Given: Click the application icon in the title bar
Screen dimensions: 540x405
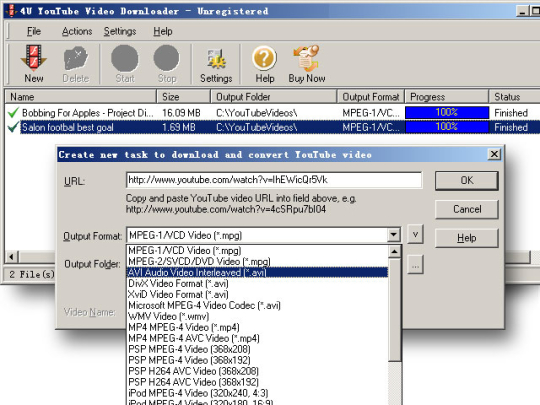Looking at the screenshot, I should (x=11, y=11).
